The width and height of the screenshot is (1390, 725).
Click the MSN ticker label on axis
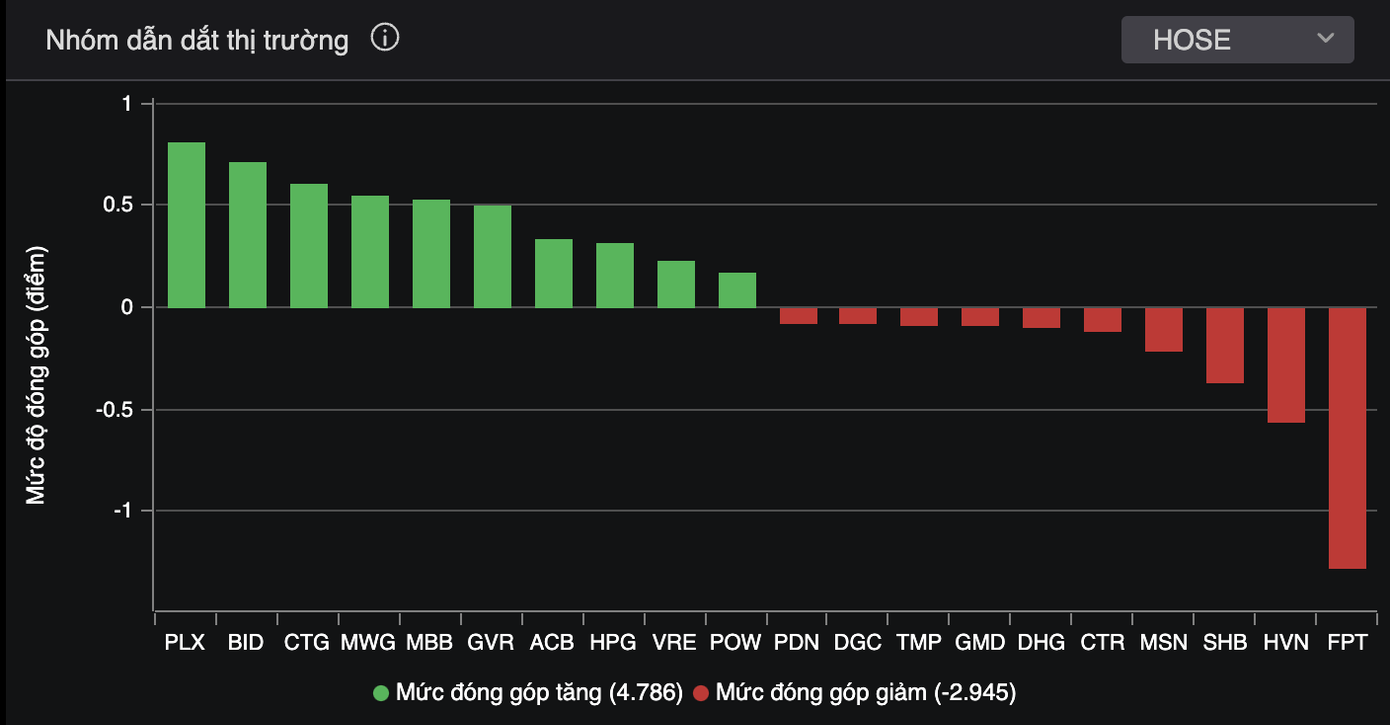1164,642
